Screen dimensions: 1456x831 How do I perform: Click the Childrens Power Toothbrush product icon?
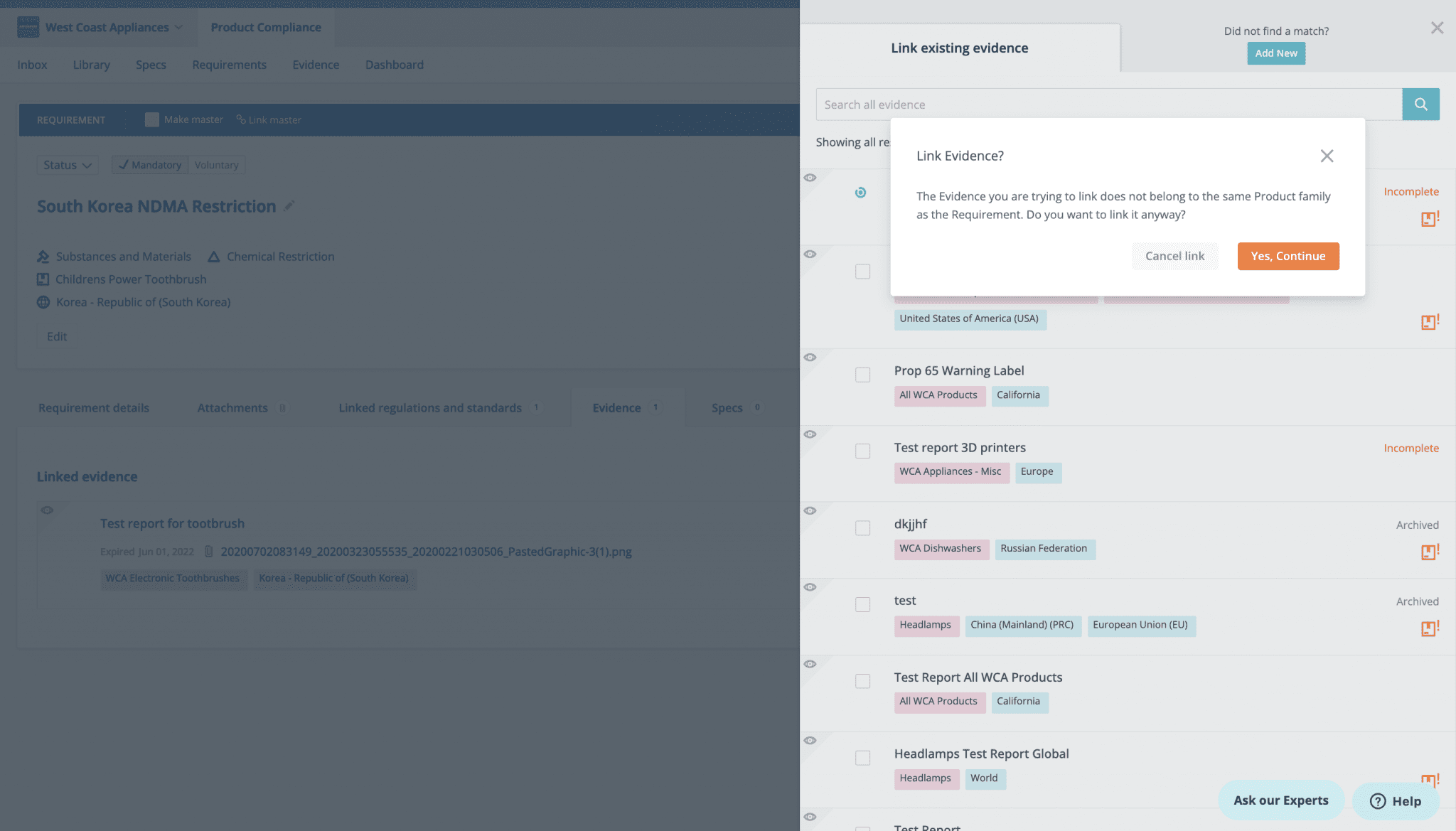click(43, 279)
